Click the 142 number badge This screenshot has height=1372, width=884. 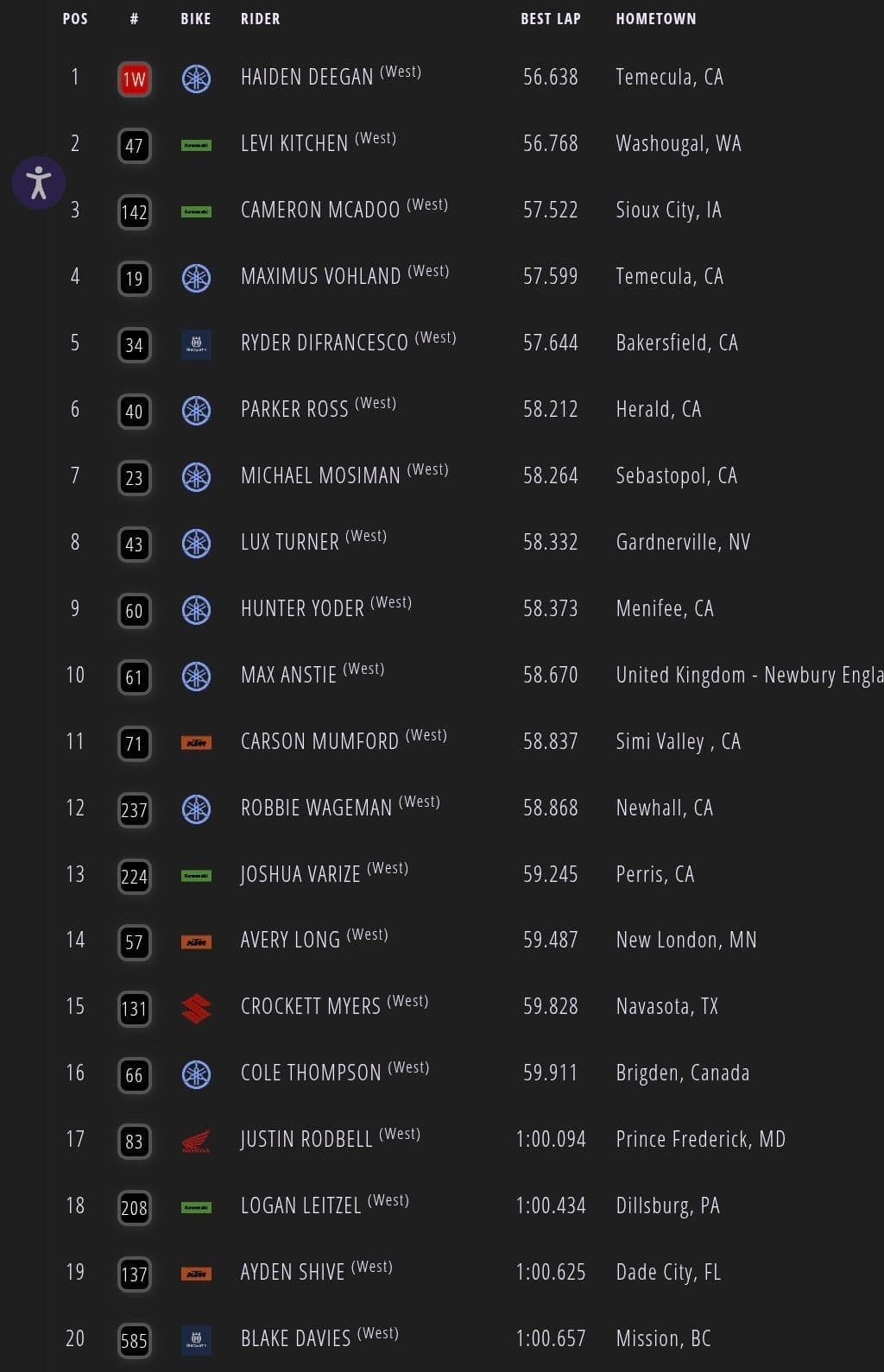click(x=134, y=212)
